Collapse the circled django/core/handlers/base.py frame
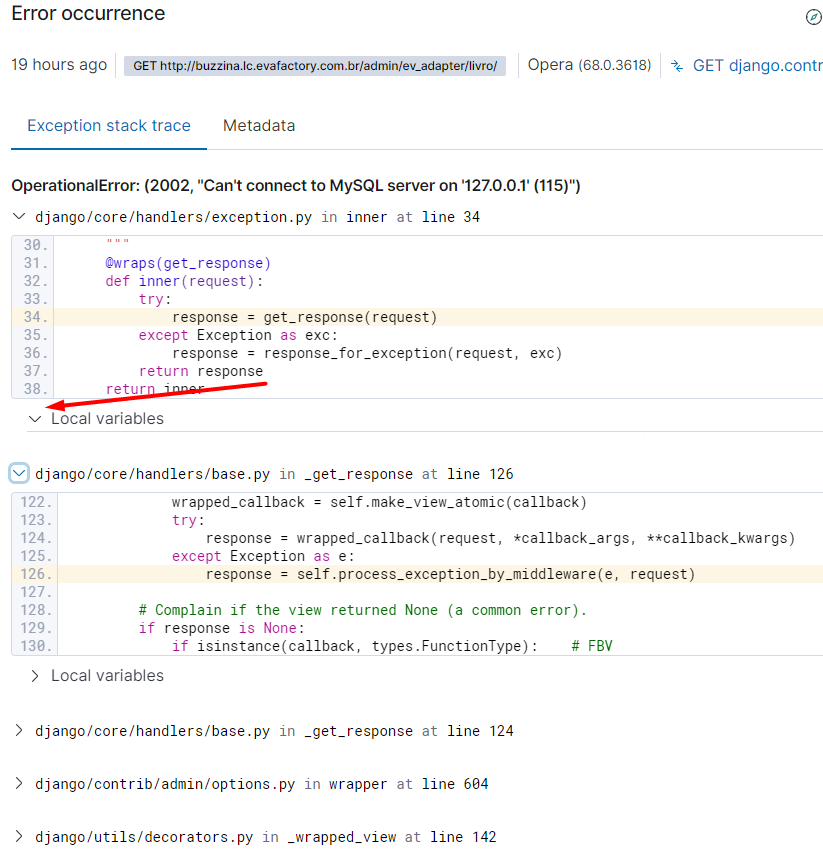 point(18,473)
